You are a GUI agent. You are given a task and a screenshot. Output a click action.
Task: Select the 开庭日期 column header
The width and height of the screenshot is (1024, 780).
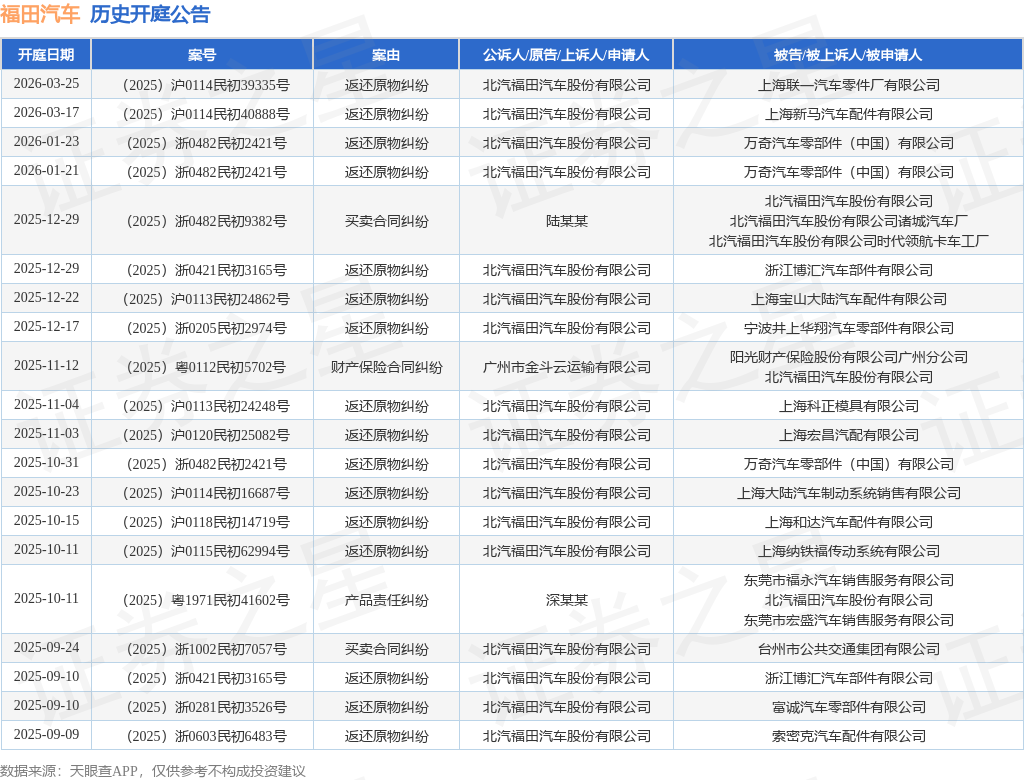coord(46,54)
